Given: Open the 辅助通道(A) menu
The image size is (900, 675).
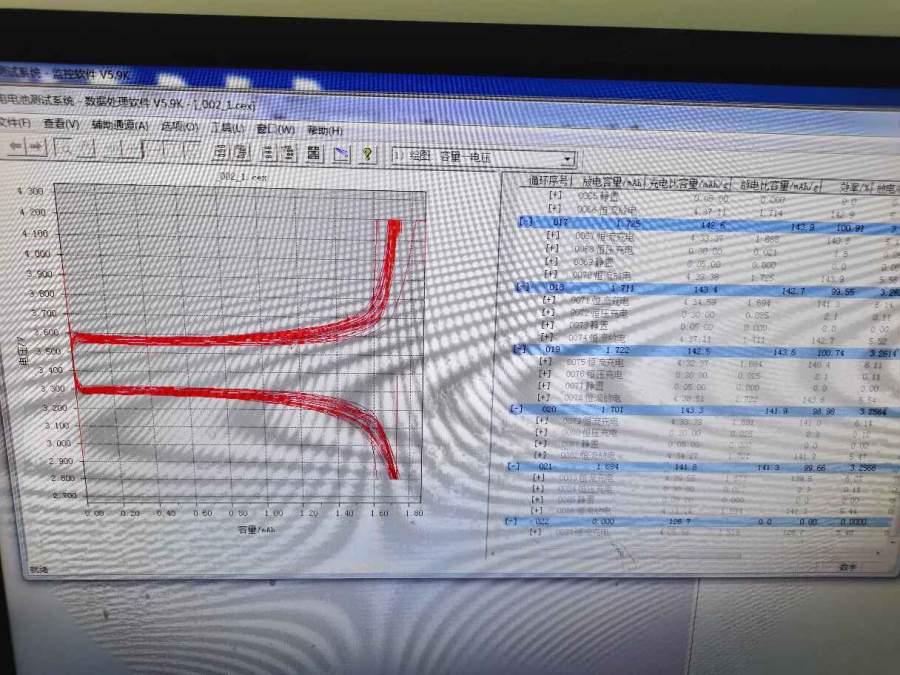Looking at the screenshot, I should pyautogui.click(x=120, y=125).
